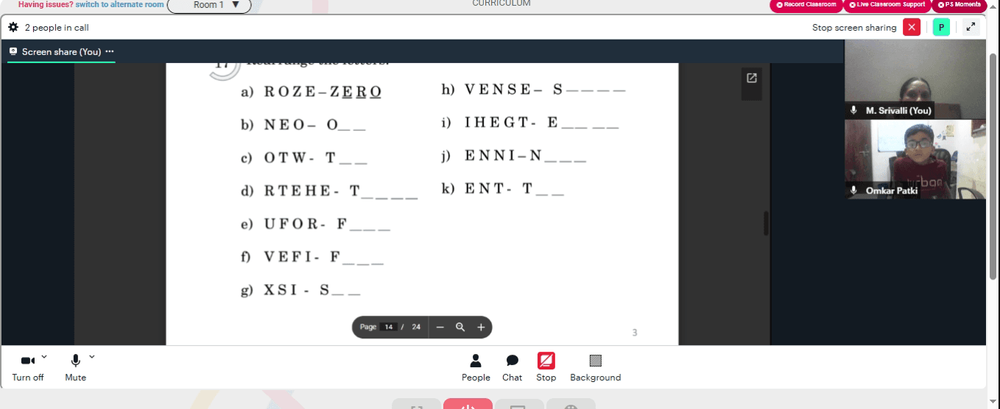This screenshot has width=1000, height=409.
Task: Click item g) XSI - S__
Action: click(300, 290)
